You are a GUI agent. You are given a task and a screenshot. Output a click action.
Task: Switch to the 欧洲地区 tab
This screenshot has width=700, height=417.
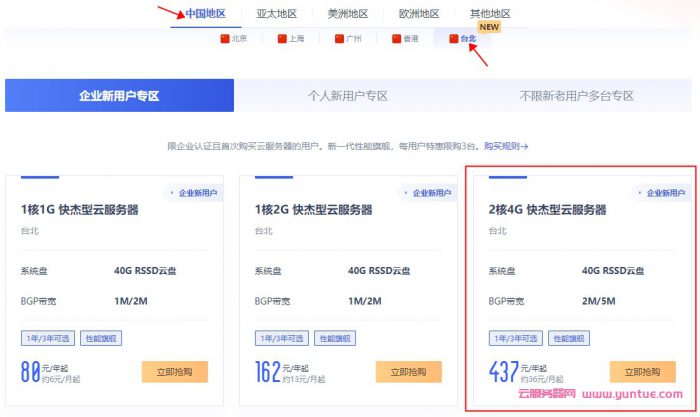(x=418, y=14)
